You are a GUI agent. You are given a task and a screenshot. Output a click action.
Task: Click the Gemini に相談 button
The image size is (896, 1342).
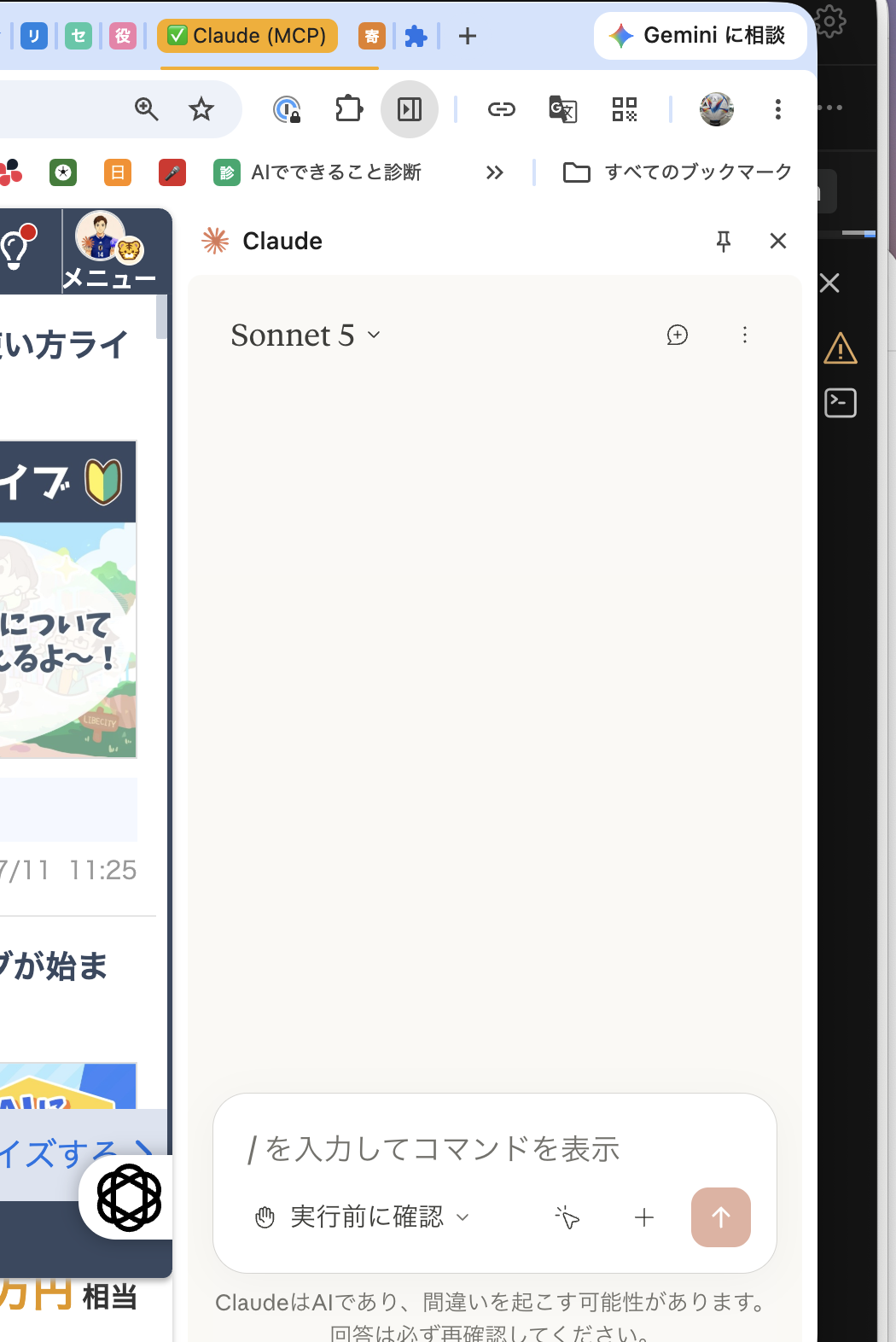click(x=700, y=35)
